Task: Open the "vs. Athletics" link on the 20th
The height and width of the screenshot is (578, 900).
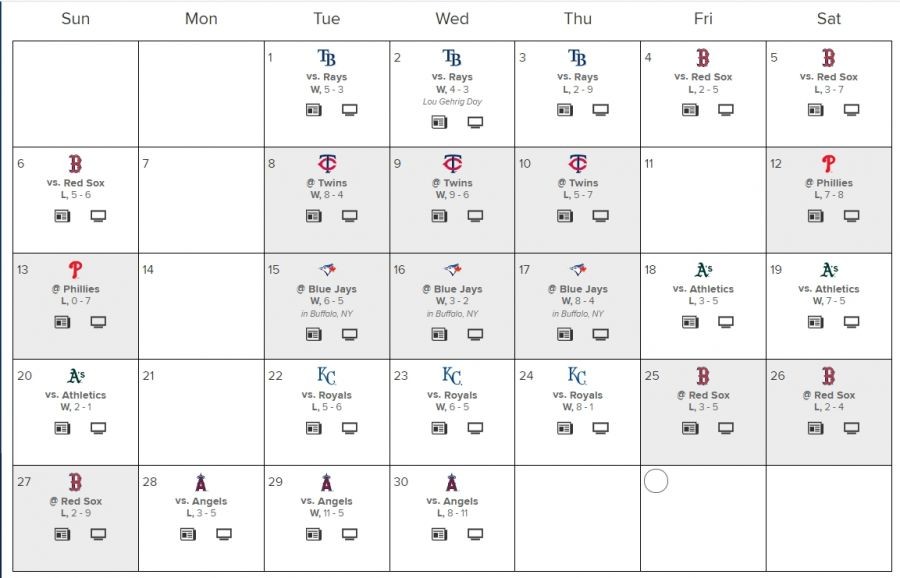Action: click(x=76, y=395)
